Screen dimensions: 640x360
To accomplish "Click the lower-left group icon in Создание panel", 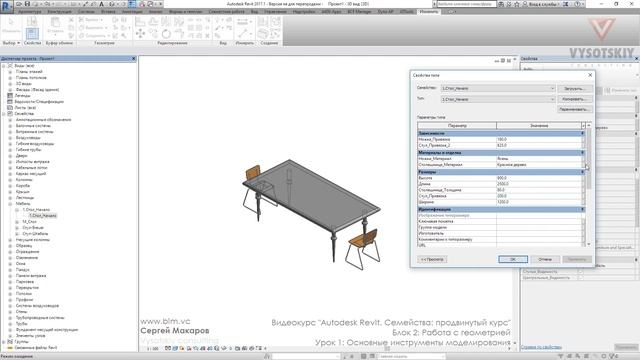I will (263, 33).
